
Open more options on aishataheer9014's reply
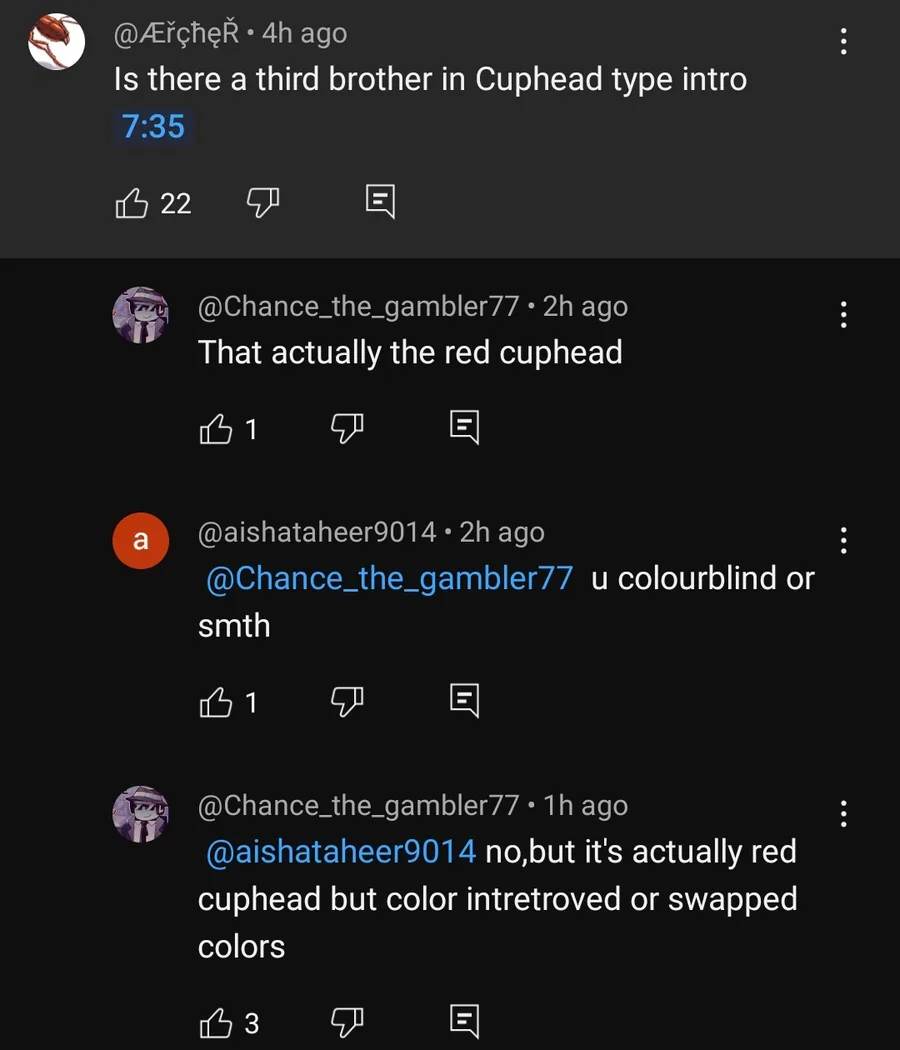click(844, 540)
